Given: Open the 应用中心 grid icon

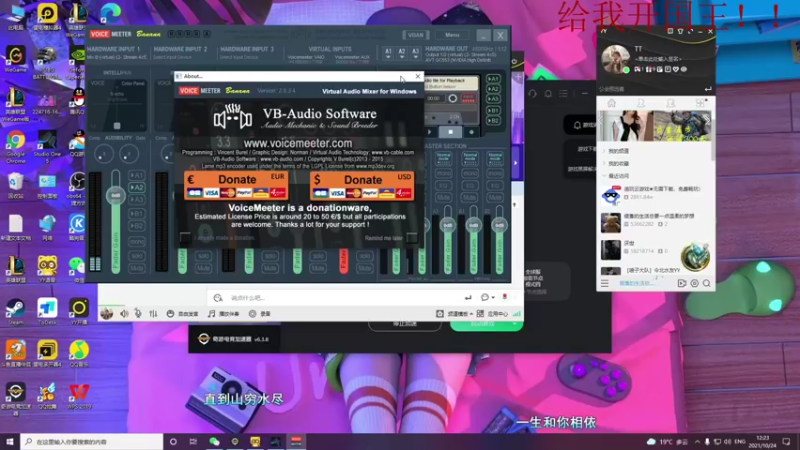Looking at the screenshot, I should click(480, 314).
